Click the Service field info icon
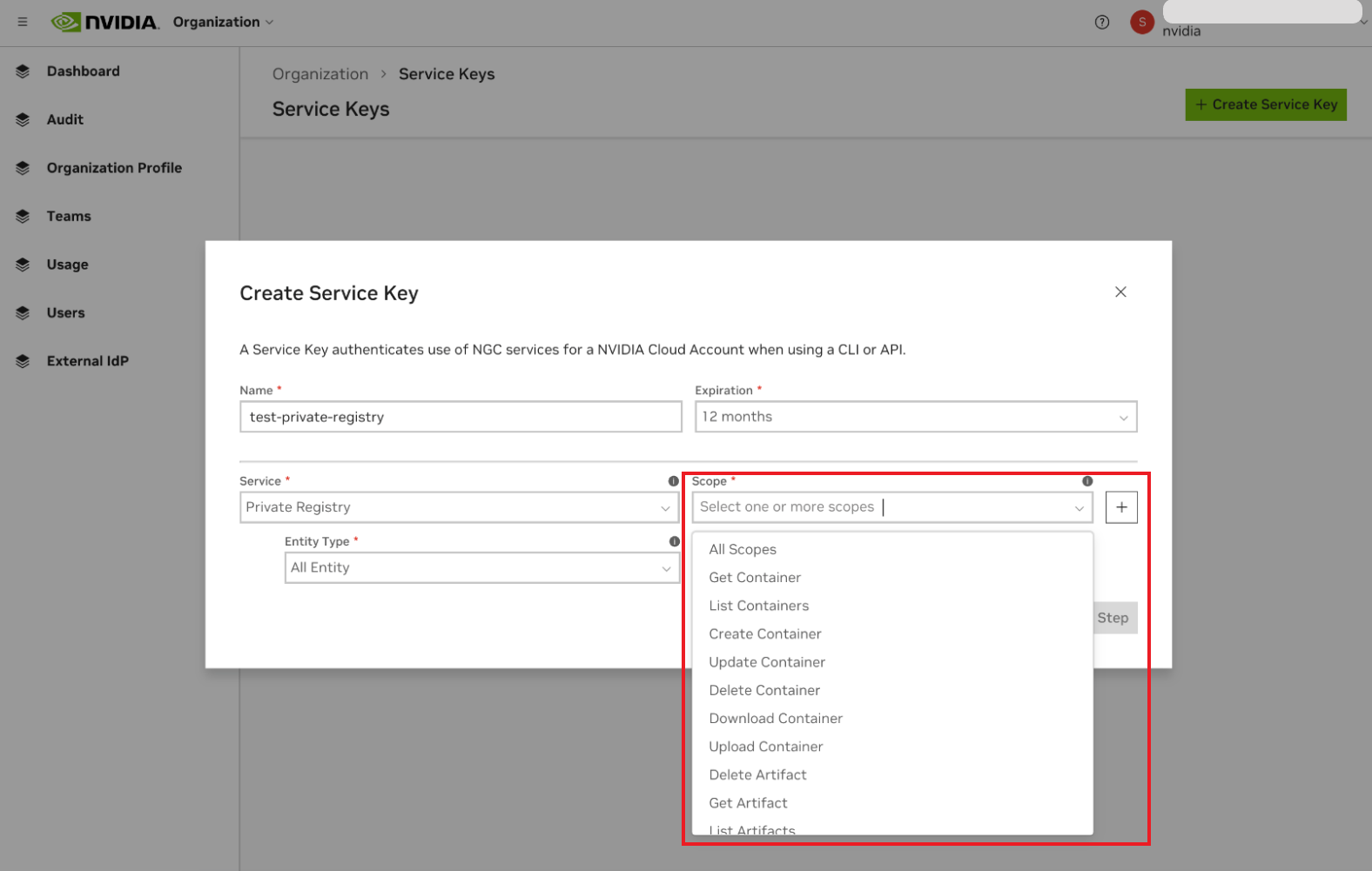Viewport: 1372px width, 871px height. point(673,481)
